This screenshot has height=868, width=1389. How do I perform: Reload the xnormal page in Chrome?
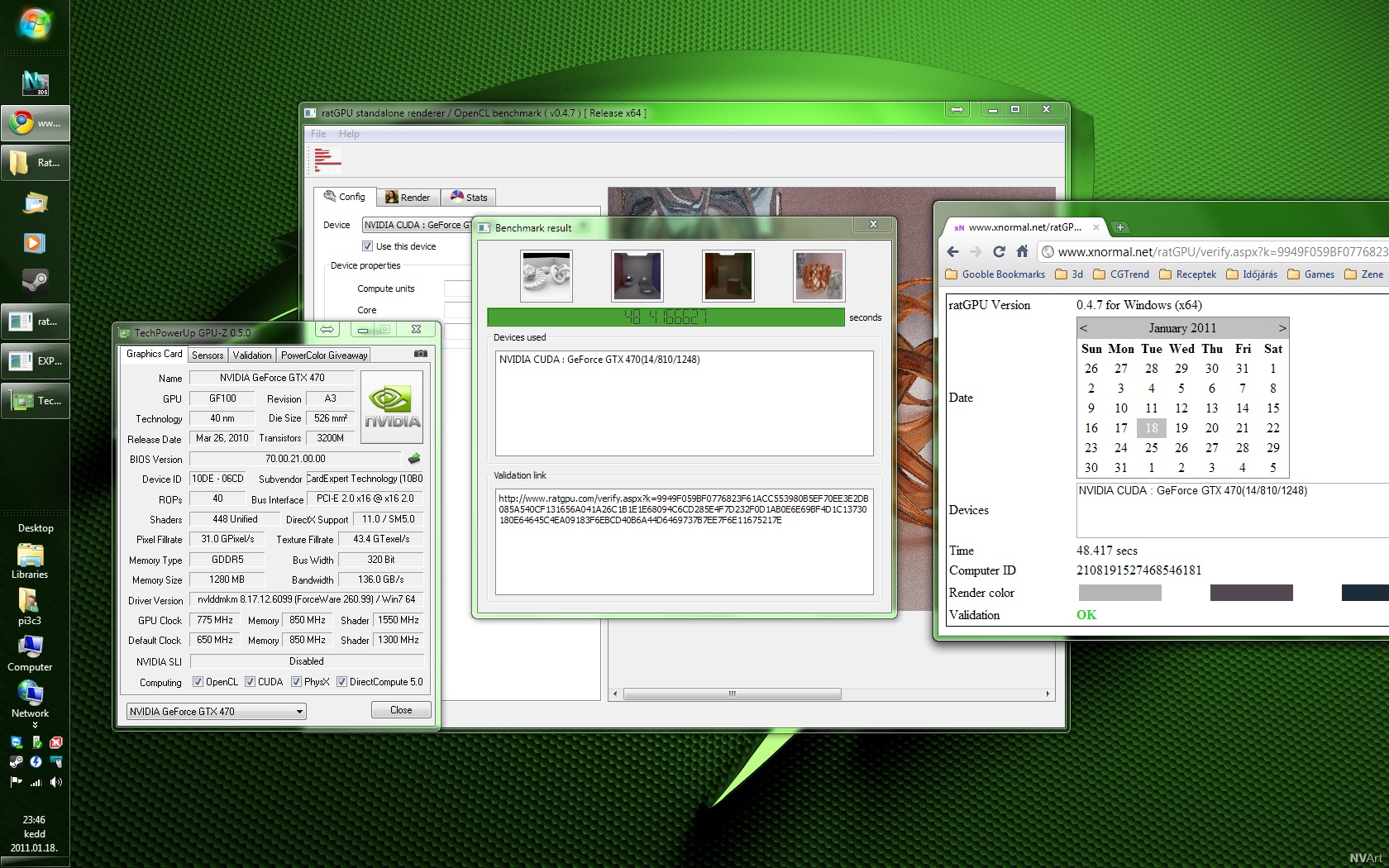999,251
